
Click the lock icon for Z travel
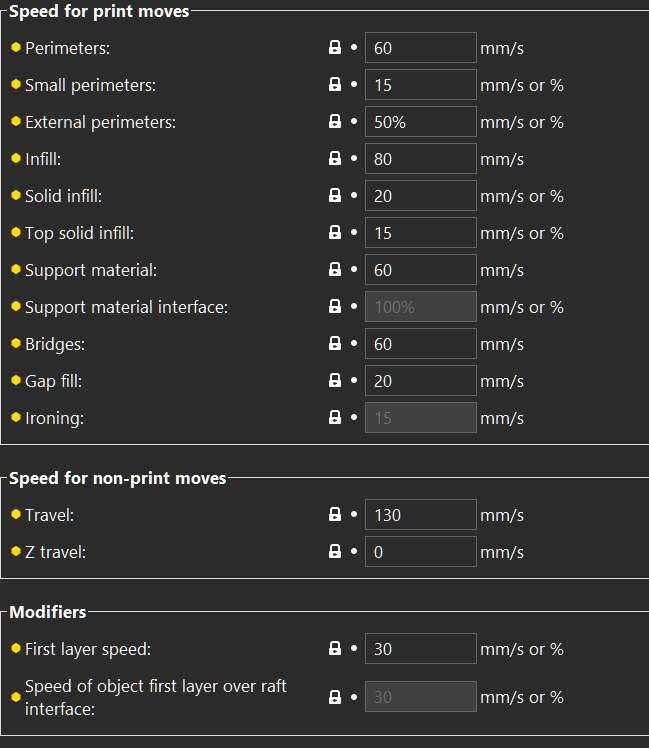(x=335, y=551)
